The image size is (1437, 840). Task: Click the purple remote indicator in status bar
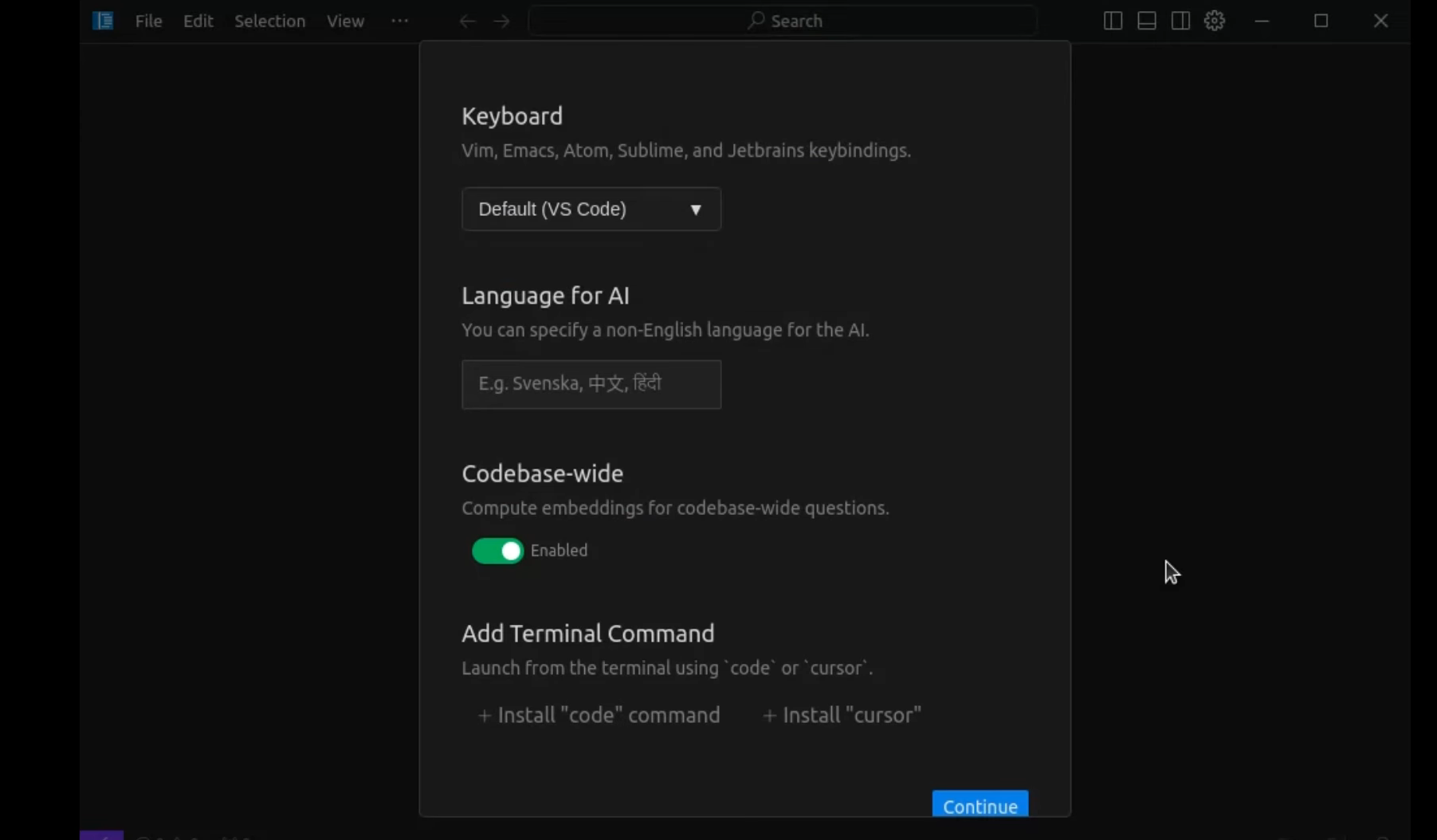pos(102,835)
